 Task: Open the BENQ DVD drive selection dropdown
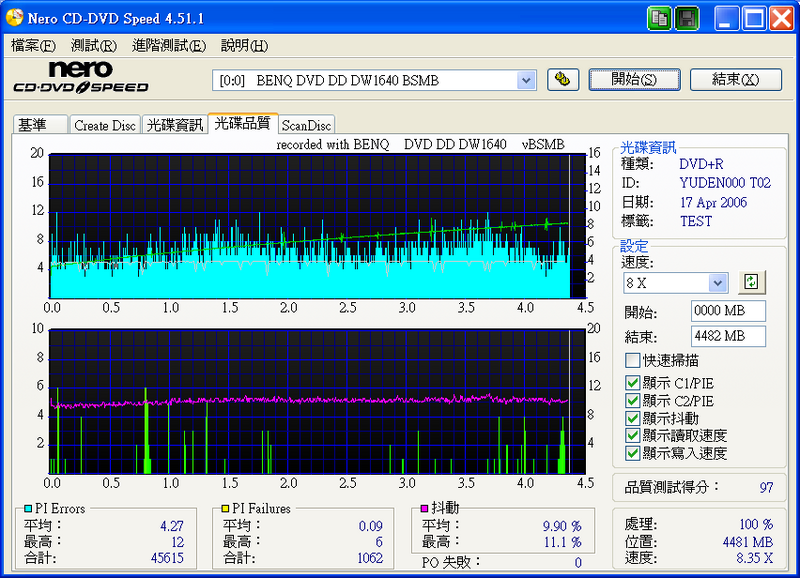pyautogui.click(x=526, y=80)
